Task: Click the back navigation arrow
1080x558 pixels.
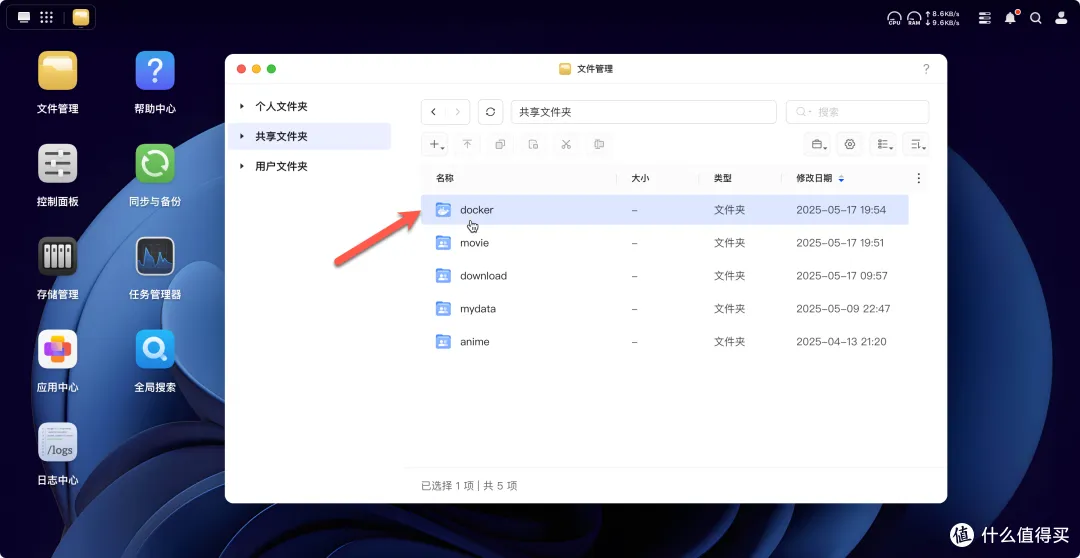Action: (x=434, y=112)
